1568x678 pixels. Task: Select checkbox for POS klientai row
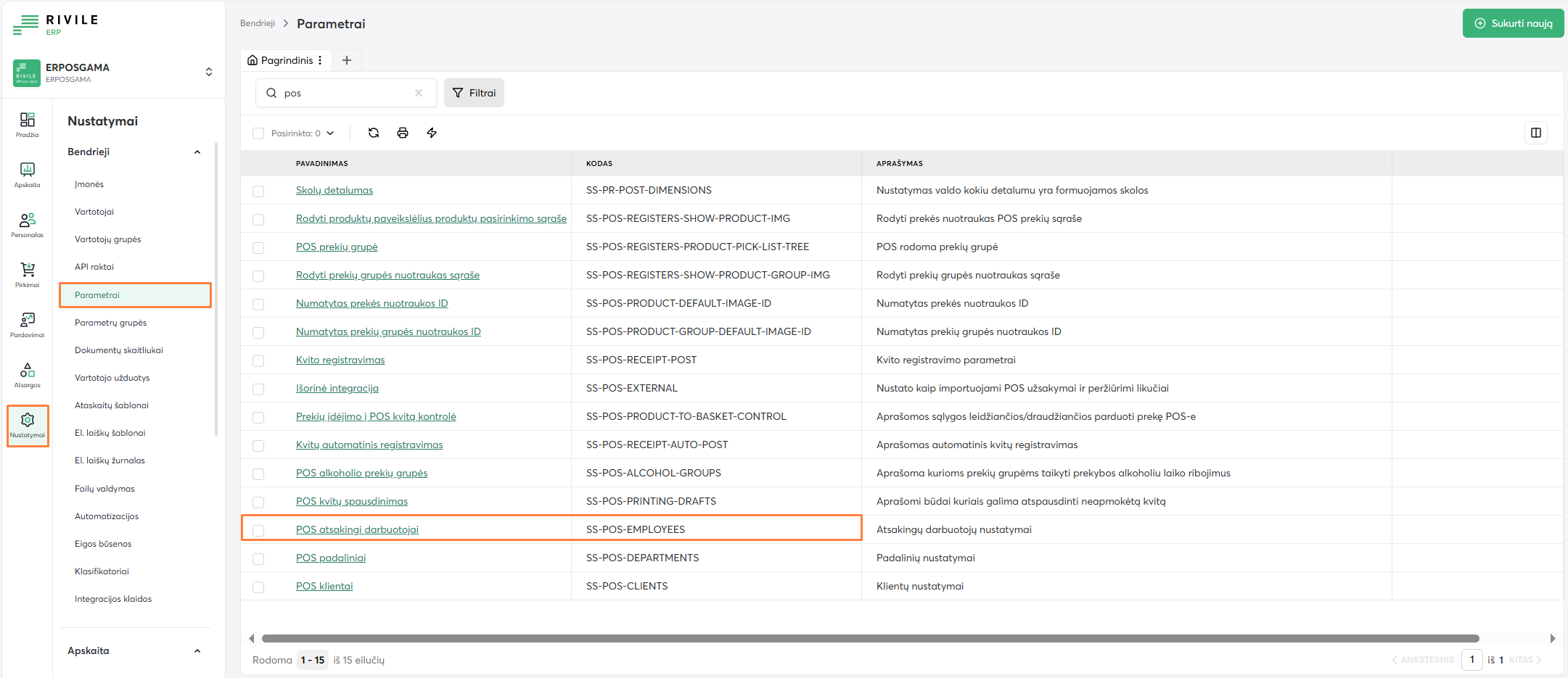258,587
